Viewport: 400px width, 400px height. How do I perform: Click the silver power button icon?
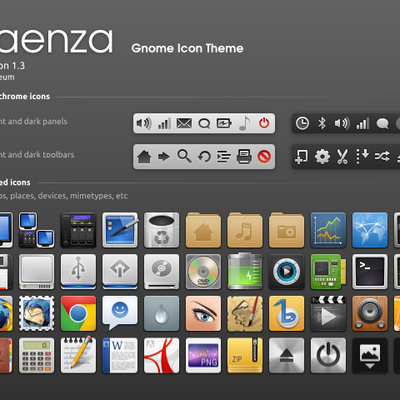[x=328, y=355]
